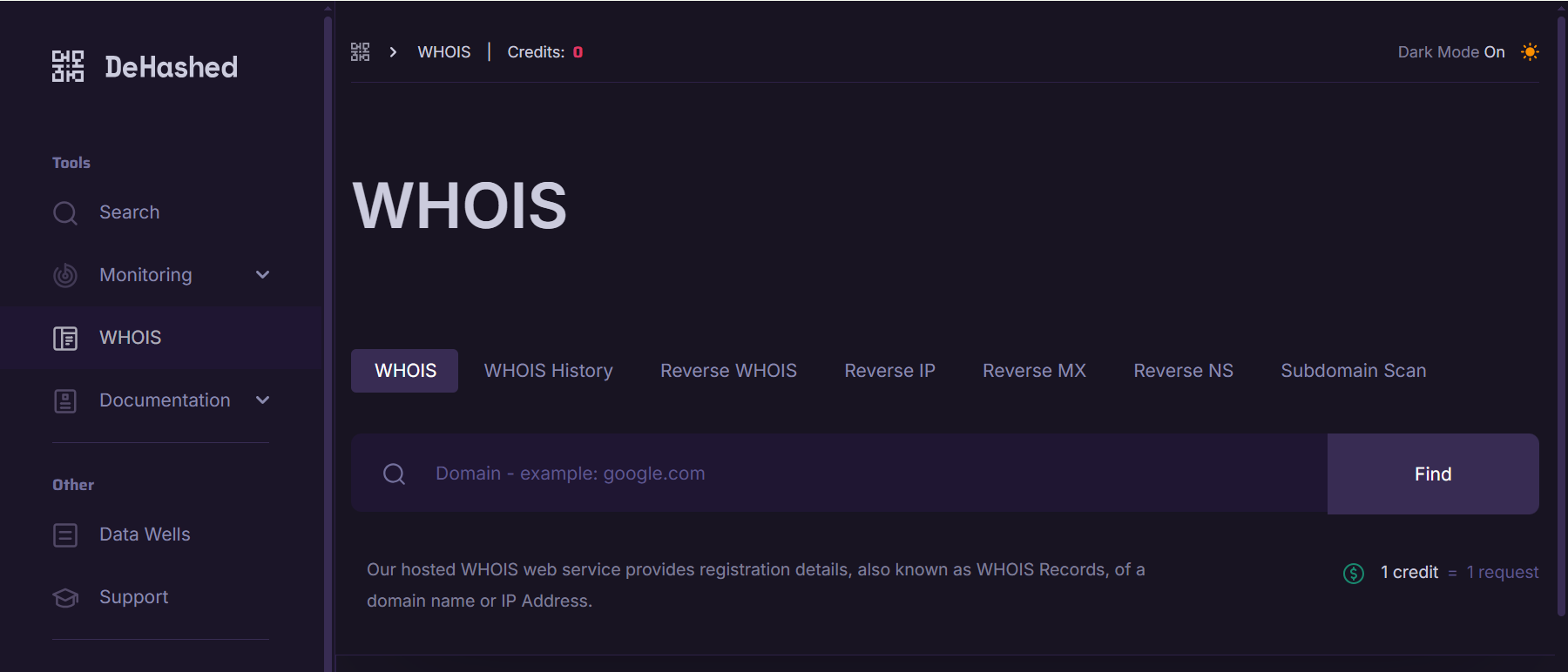Click the green dollar credit icon
The image size is (1568, 672).
(1353, 573)
